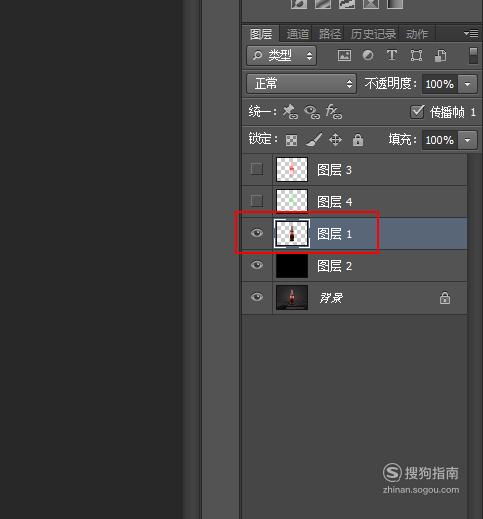Open the 正常 blend mode dropdown

tap(301, 84)
